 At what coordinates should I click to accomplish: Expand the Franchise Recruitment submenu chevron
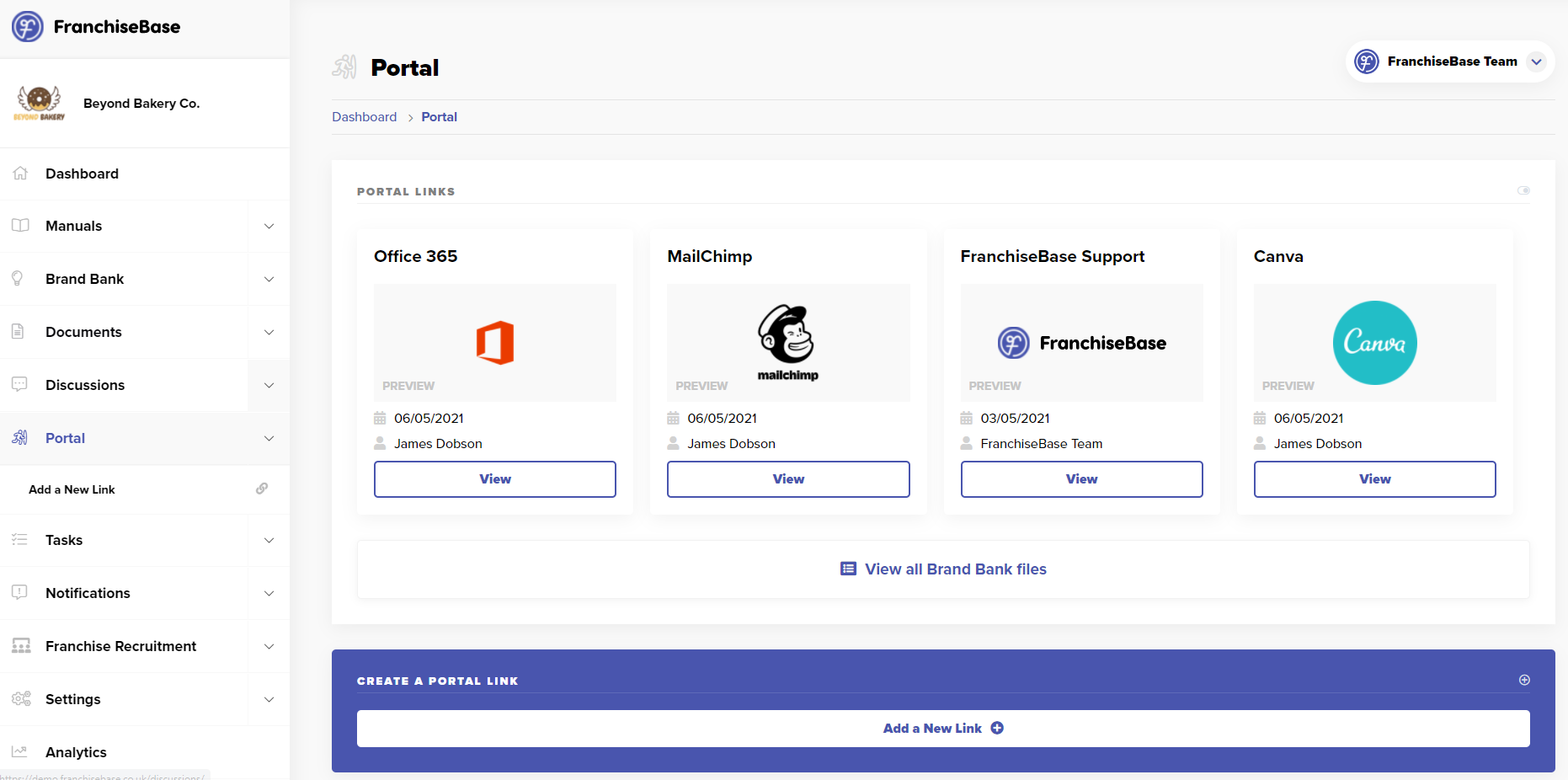click(x=269, y=646)
